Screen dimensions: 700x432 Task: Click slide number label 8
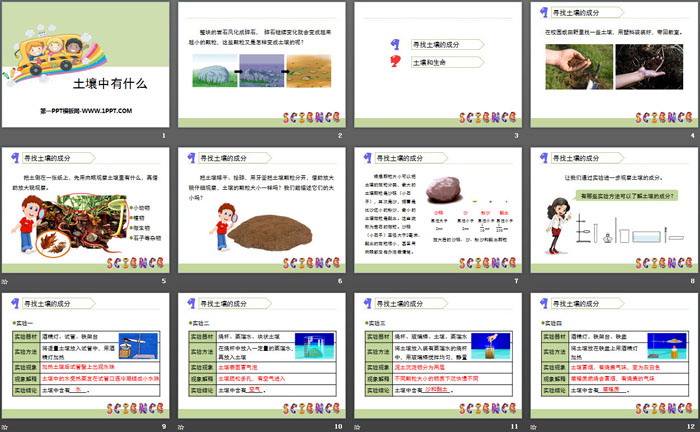tap(693, 281)
